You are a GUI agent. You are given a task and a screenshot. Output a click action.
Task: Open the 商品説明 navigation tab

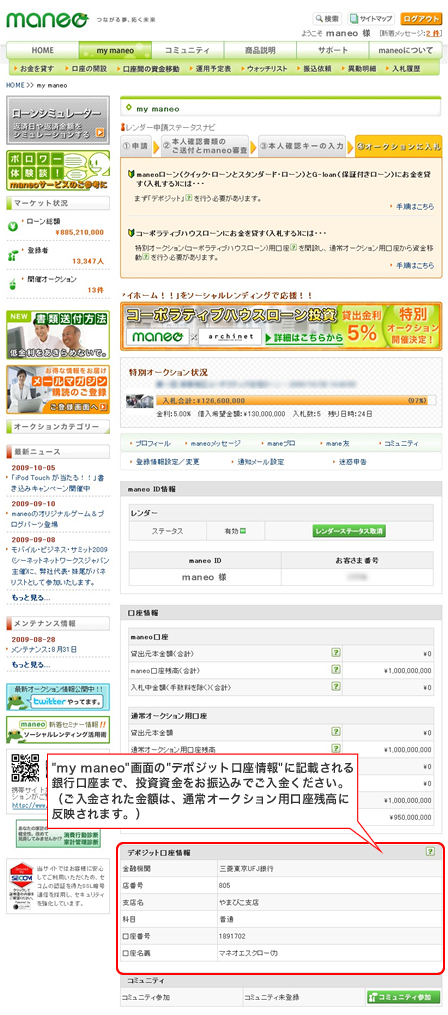tap(260, 50)
